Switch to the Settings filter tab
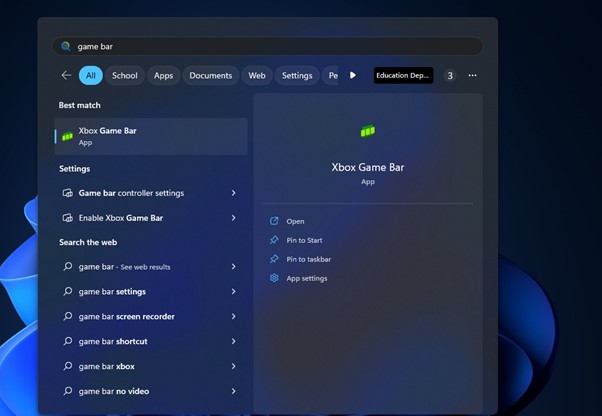602x416 pixels. pos(297,76)
